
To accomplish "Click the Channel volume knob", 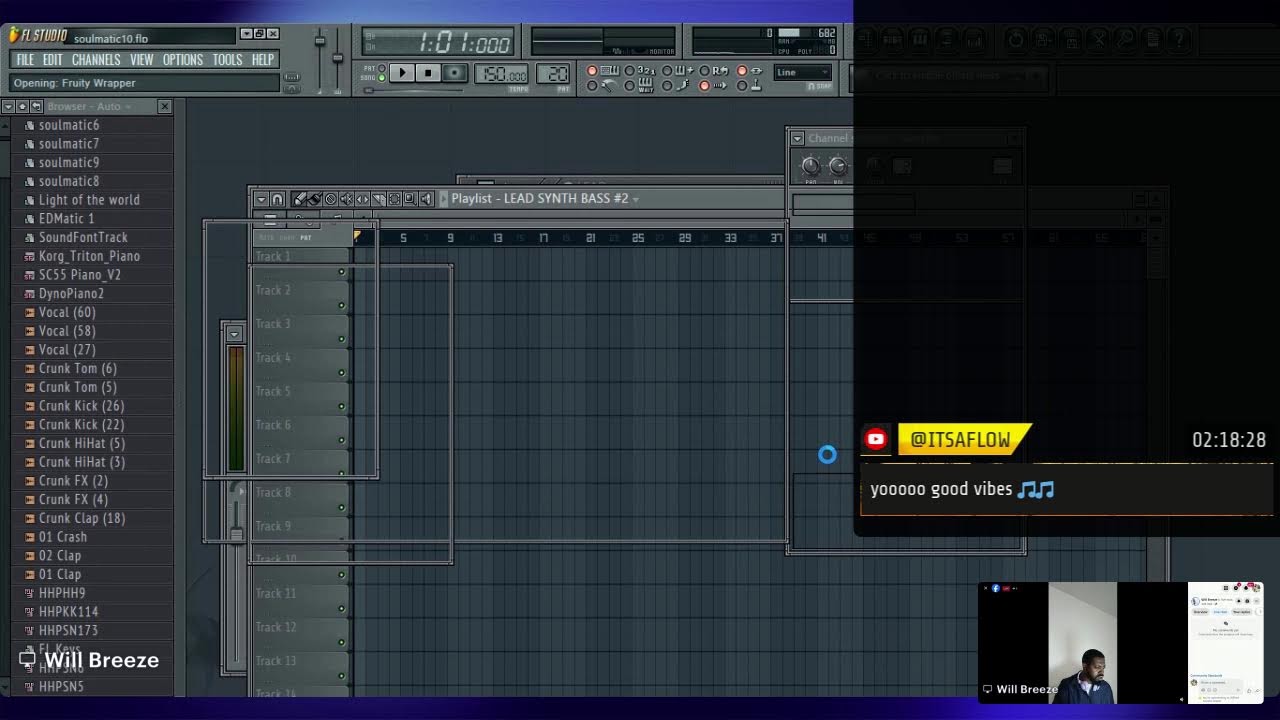I will [x=838, y=167].
